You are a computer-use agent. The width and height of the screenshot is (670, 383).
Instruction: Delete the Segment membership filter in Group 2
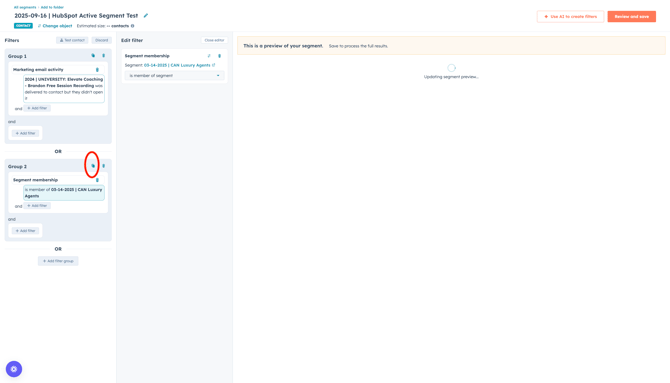pos(97,180)
